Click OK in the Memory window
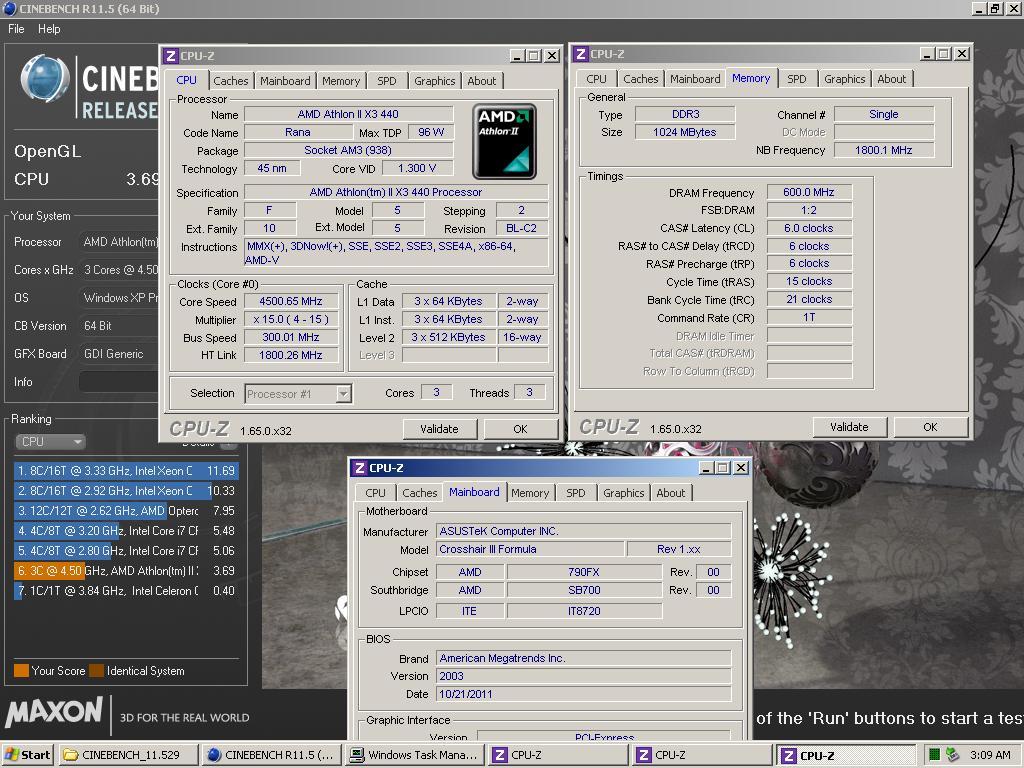1024x768 pixels. click(930, 427)
